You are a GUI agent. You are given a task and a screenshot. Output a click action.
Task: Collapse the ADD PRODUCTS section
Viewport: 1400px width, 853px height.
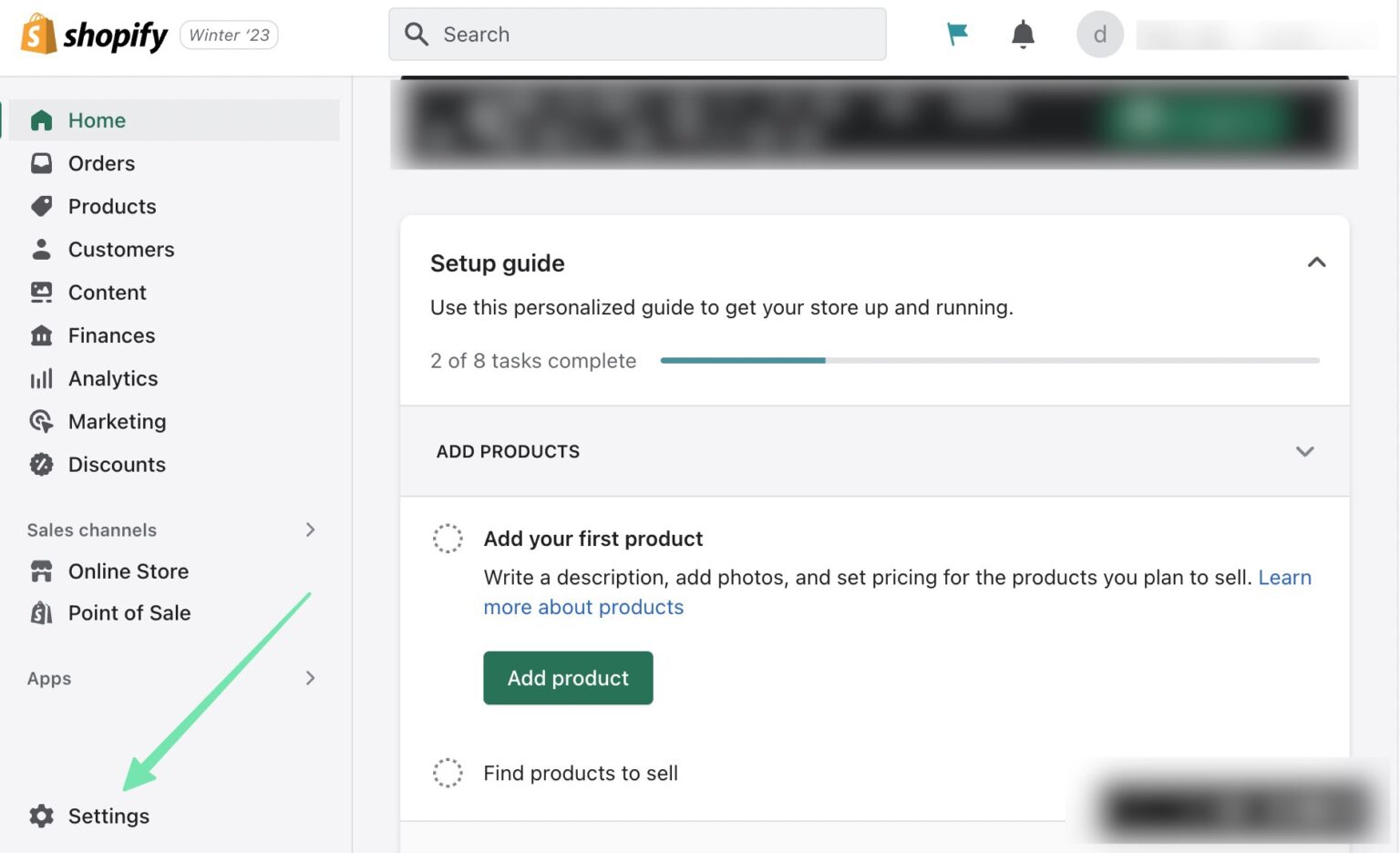[1304, 451]
